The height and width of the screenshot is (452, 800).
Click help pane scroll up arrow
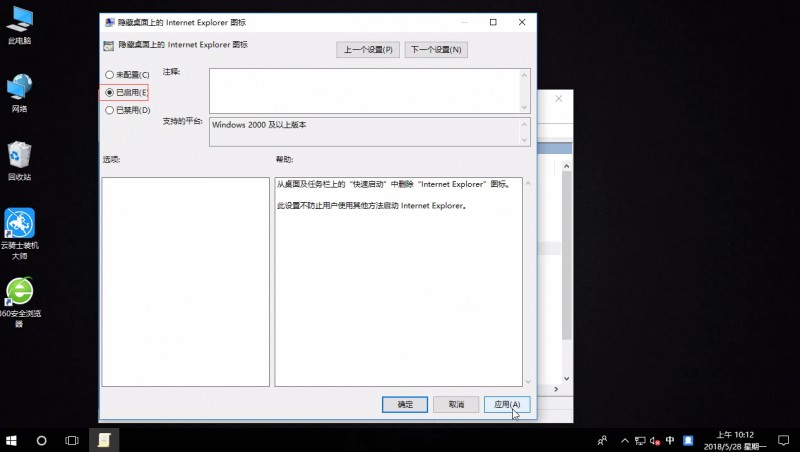(x=528, y=184)
